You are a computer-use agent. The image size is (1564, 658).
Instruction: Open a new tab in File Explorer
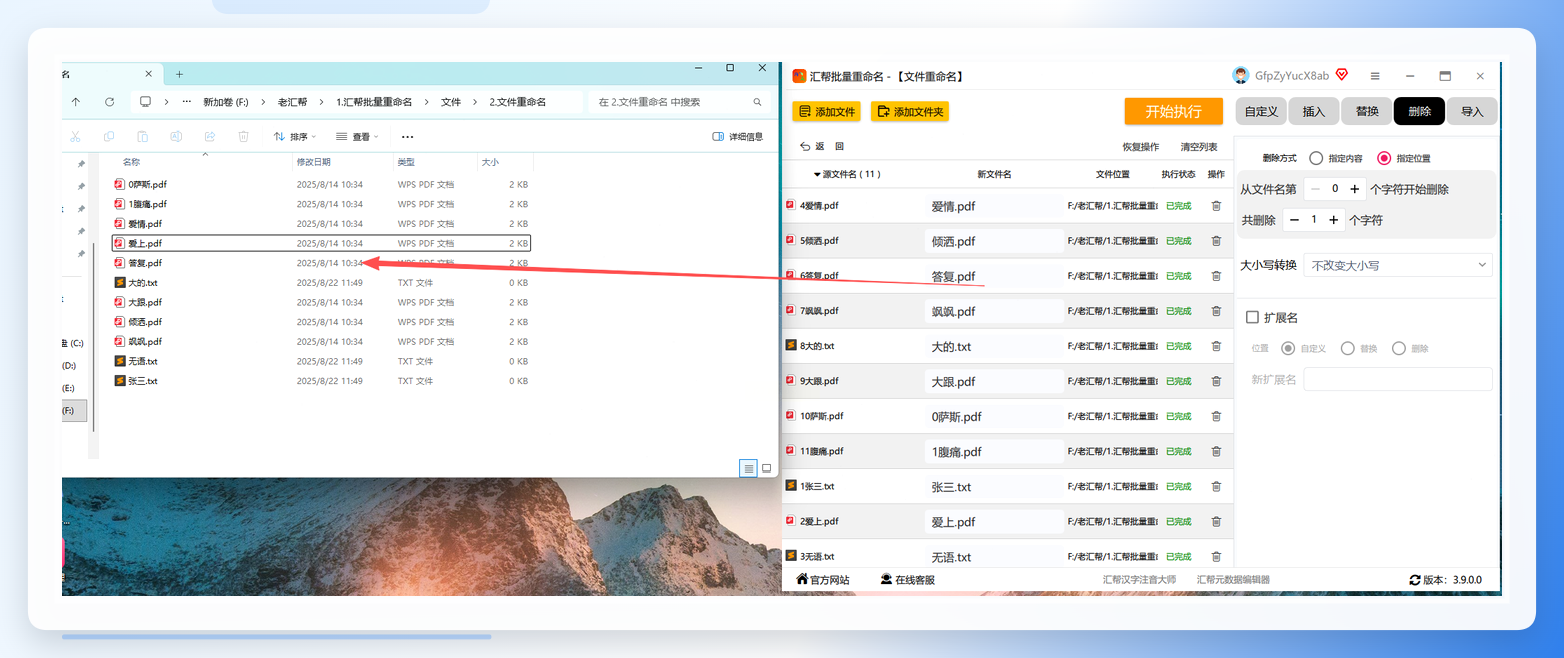tap(180, 74)
